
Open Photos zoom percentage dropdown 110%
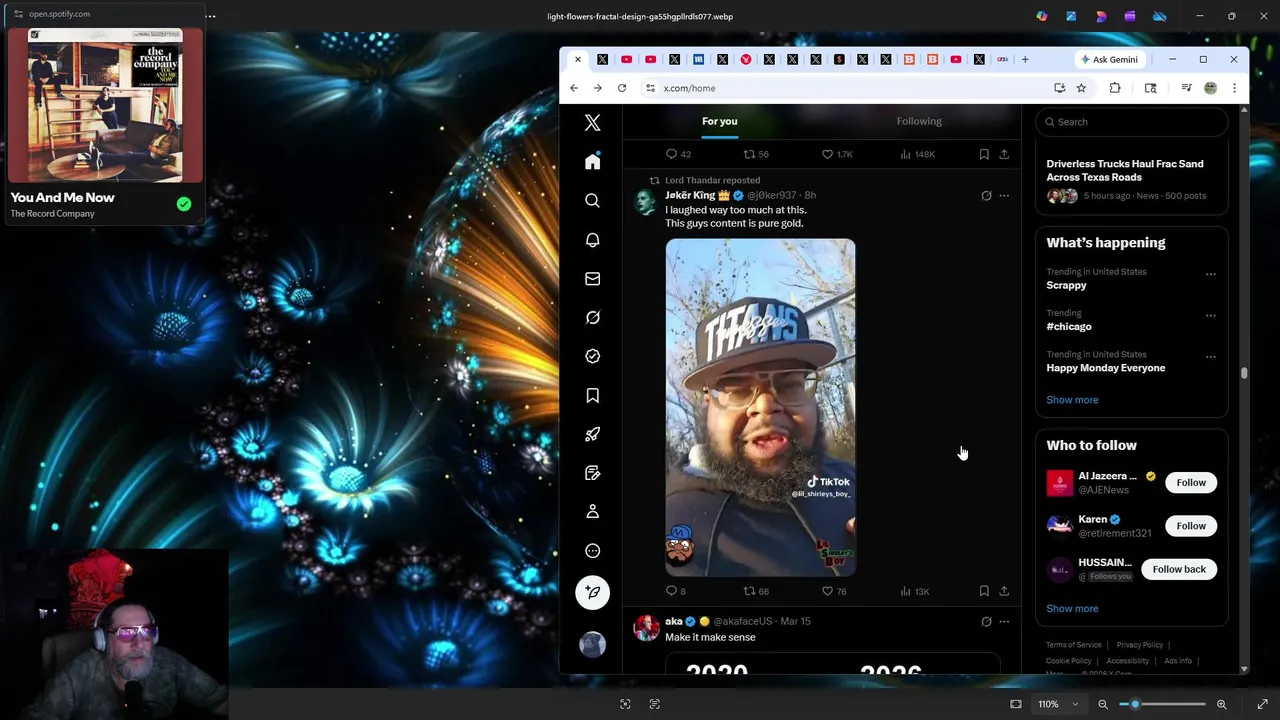tap(1058, 704)
